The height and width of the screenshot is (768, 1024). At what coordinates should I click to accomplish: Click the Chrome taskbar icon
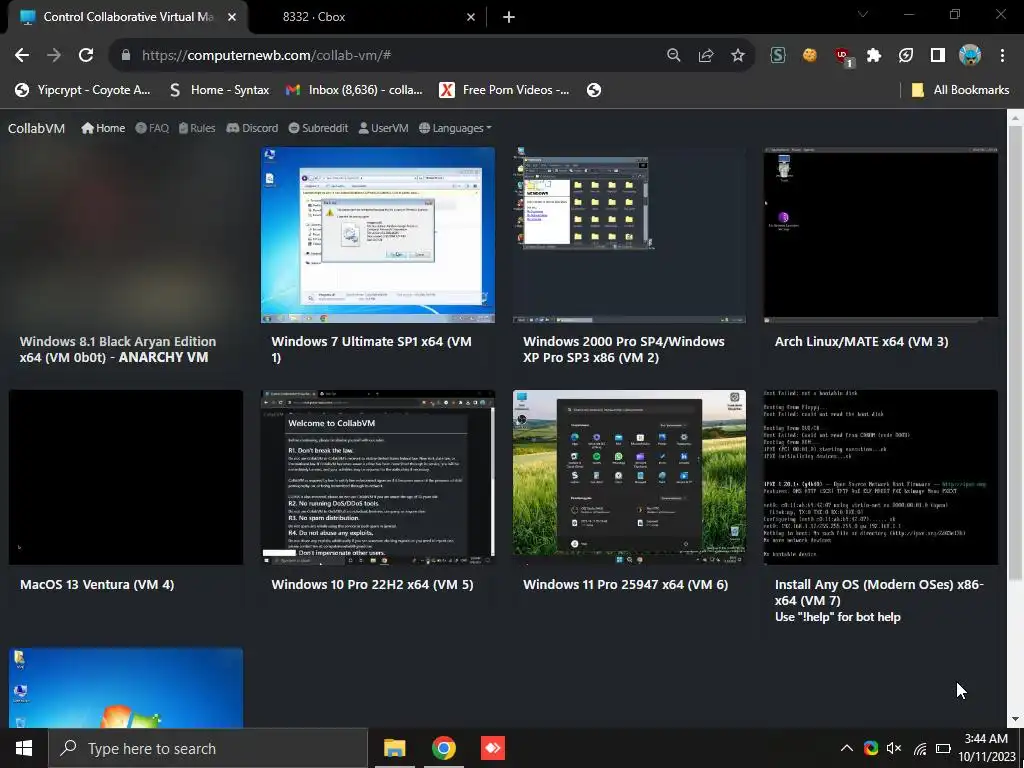[x=443, y=748]
